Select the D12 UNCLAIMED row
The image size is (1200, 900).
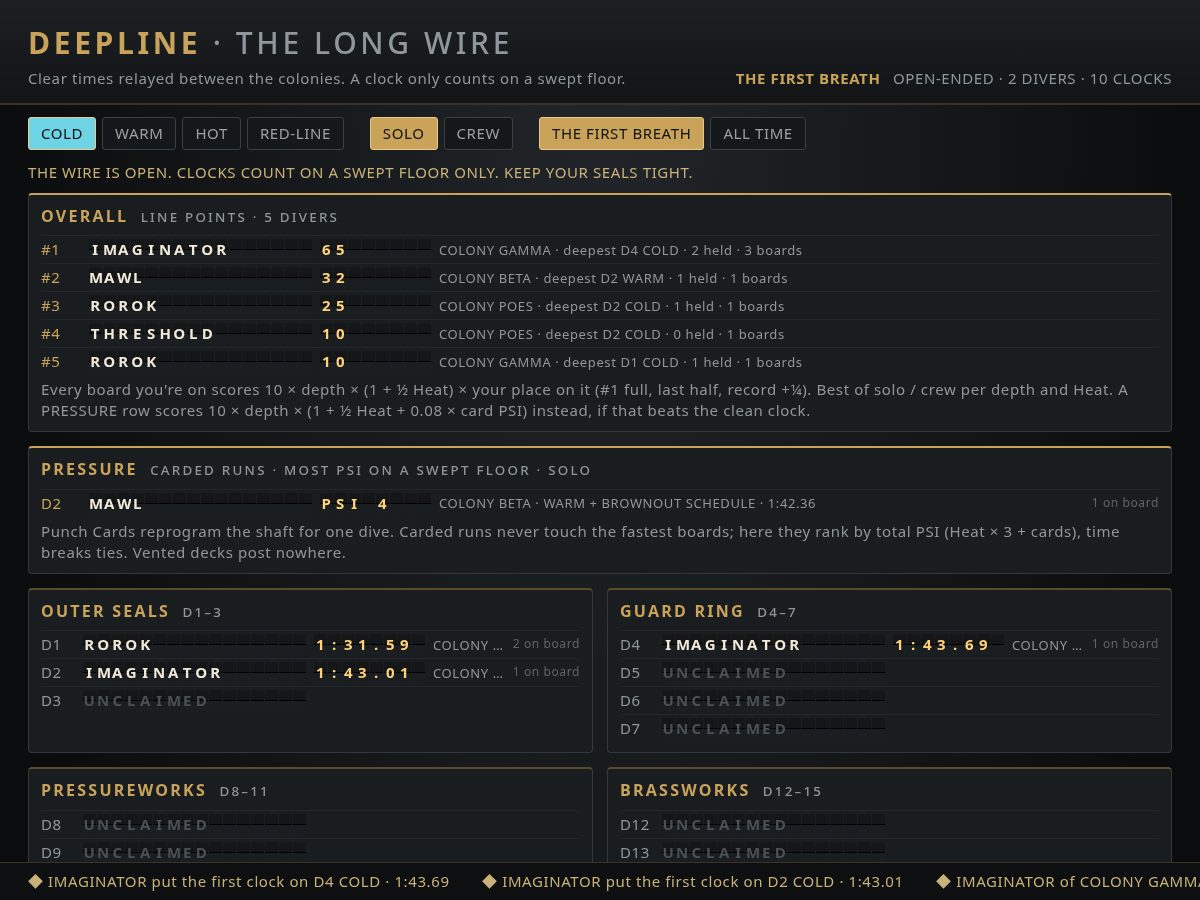(889, 825)
